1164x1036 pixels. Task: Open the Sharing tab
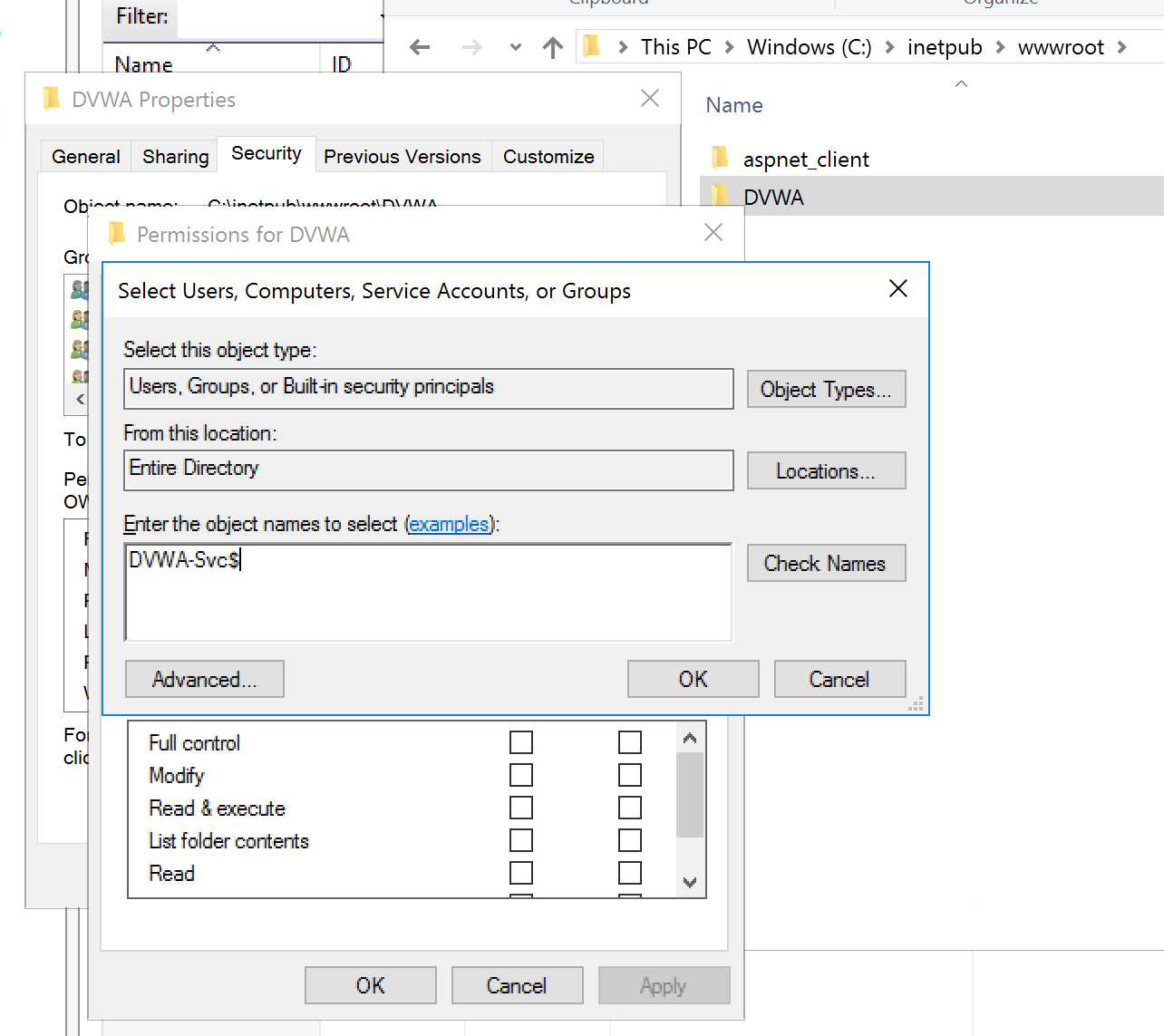pyautogui.click(x=176, y=156)
